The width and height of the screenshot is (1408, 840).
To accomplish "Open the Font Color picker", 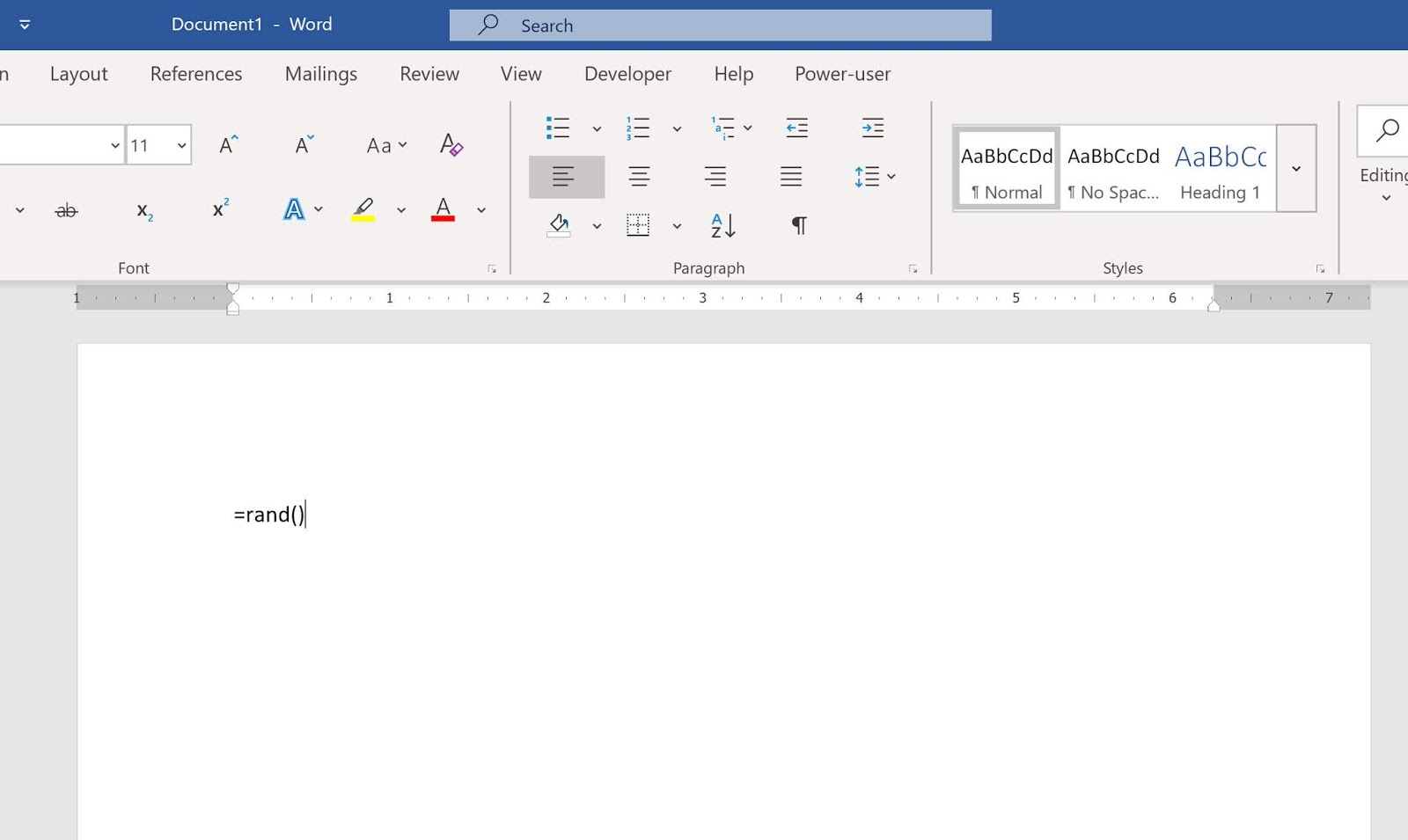I will click(x=444, y=209).
